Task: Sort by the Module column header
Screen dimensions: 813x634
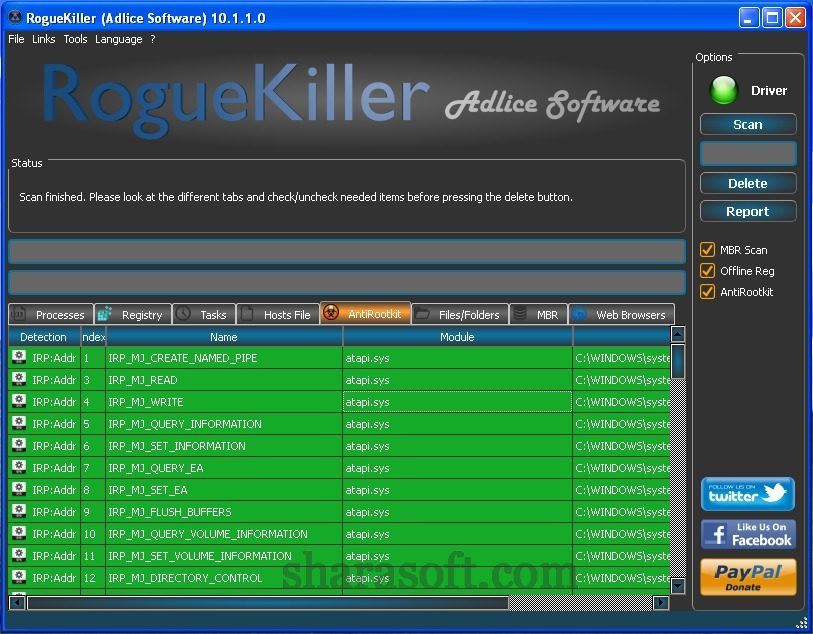Action: coord(457,337)
